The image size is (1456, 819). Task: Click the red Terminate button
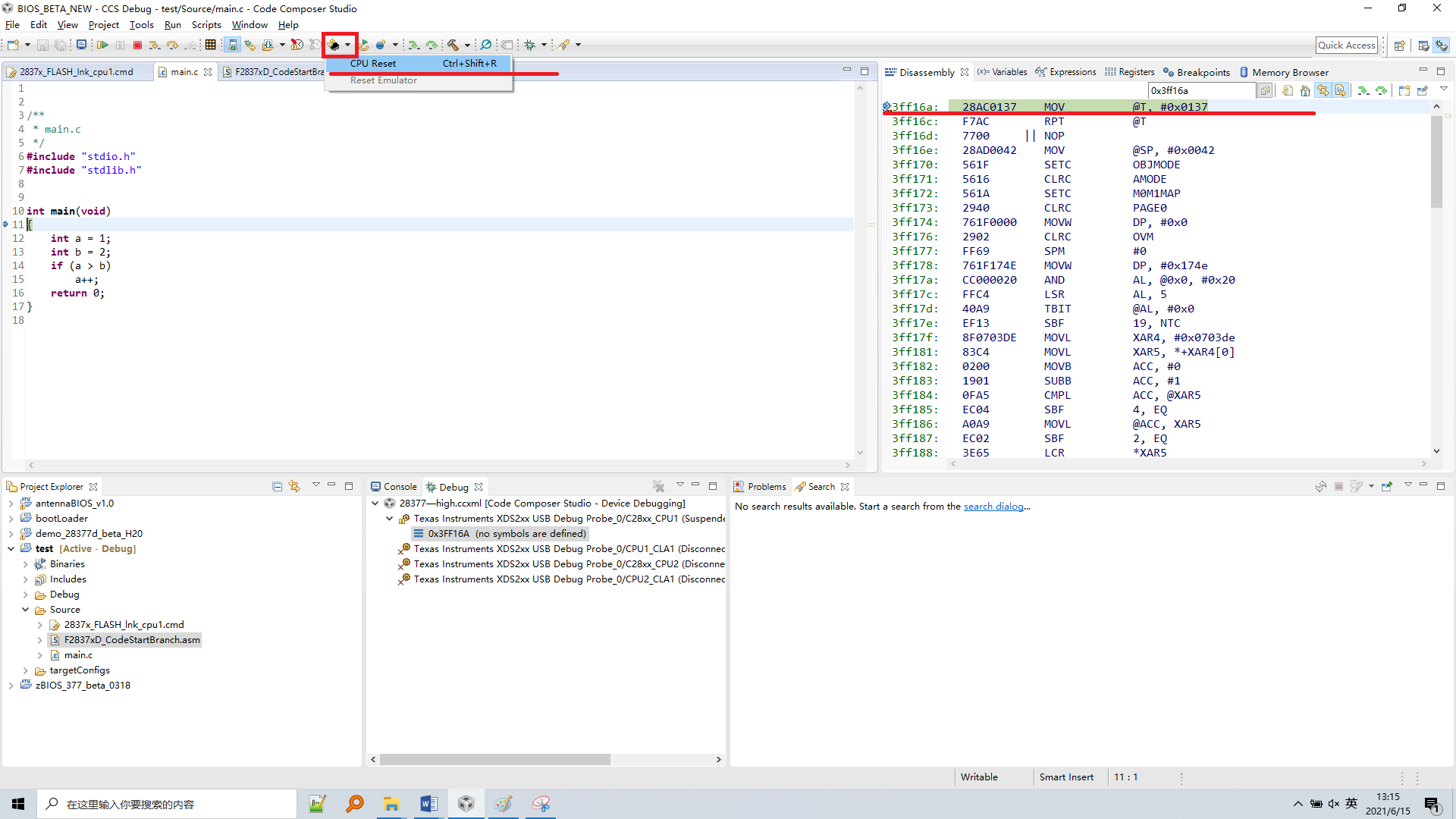pyautogui.click(x=137, y=45)
